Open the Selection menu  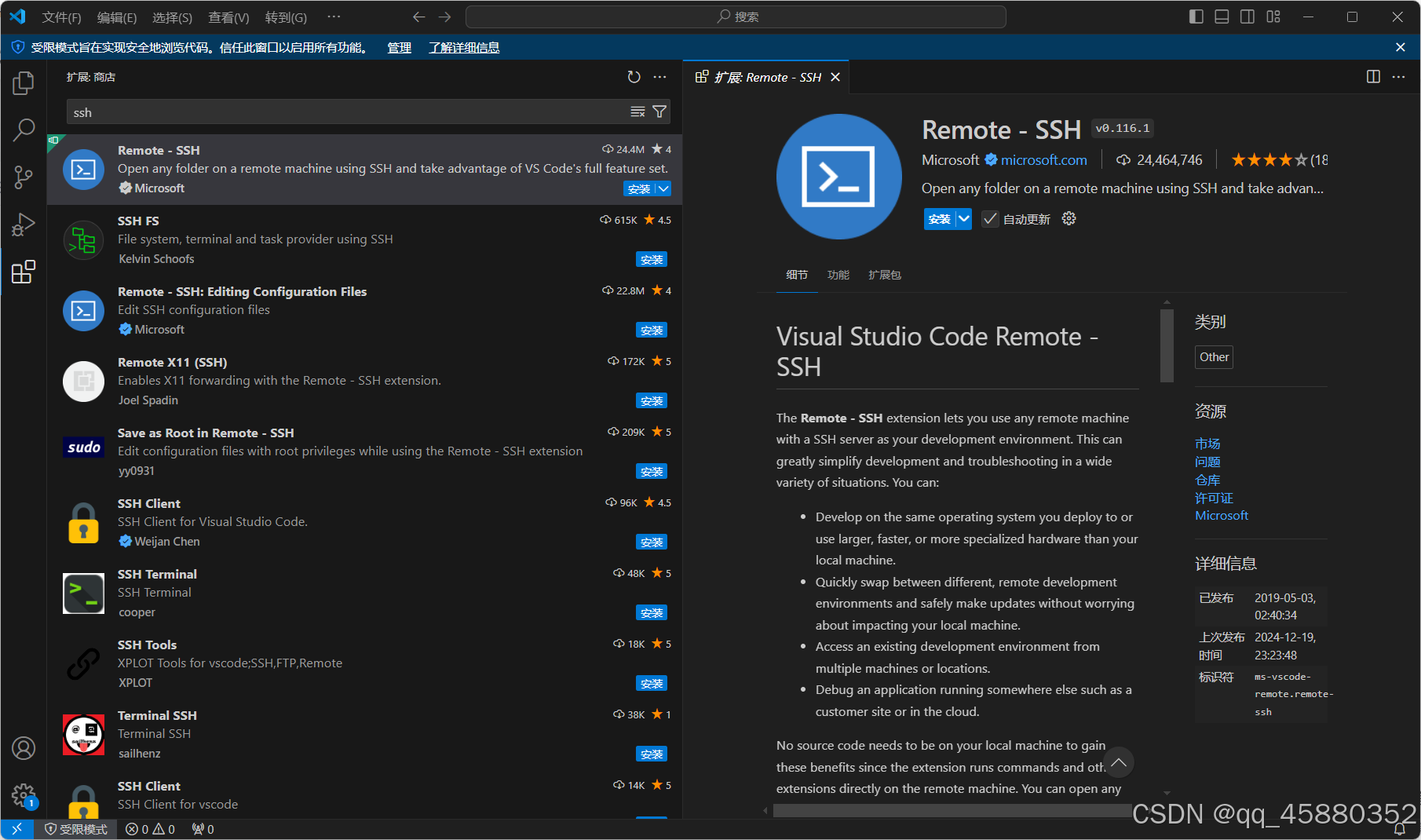point(172,16)
